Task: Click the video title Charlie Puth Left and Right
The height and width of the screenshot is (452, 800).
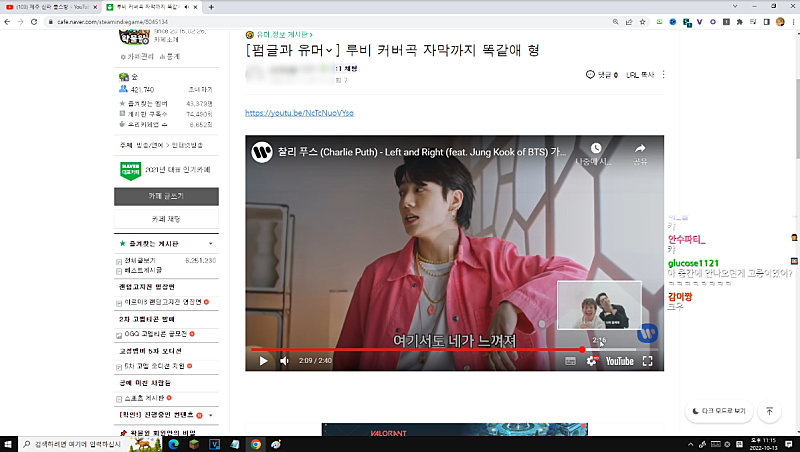Action: tap(421, 152)
